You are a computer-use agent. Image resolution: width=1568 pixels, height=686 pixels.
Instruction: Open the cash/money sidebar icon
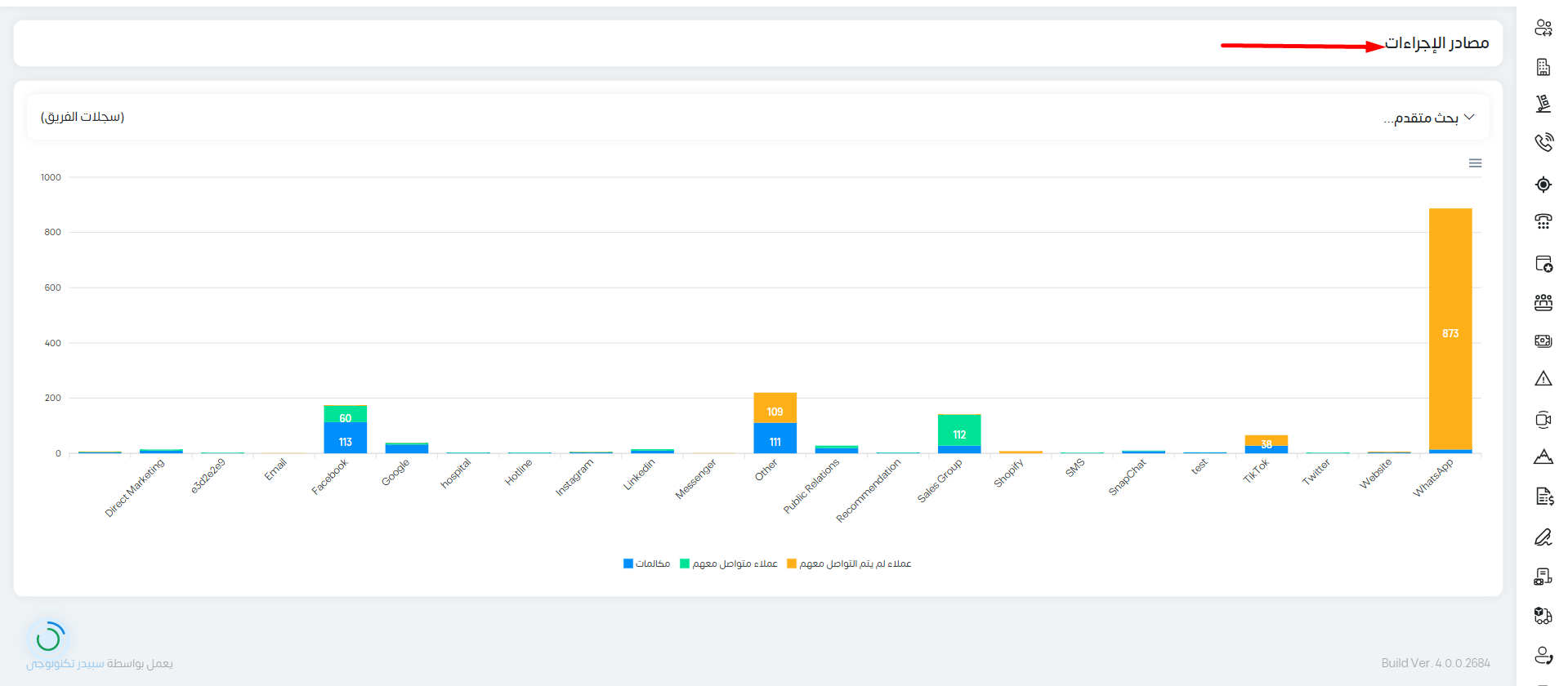click(1543, 341)
